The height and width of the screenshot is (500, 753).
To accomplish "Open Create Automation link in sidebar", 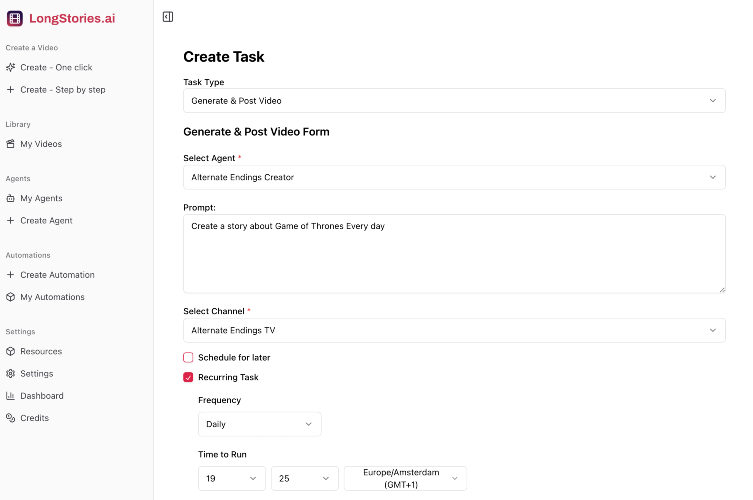I will 57,275.
